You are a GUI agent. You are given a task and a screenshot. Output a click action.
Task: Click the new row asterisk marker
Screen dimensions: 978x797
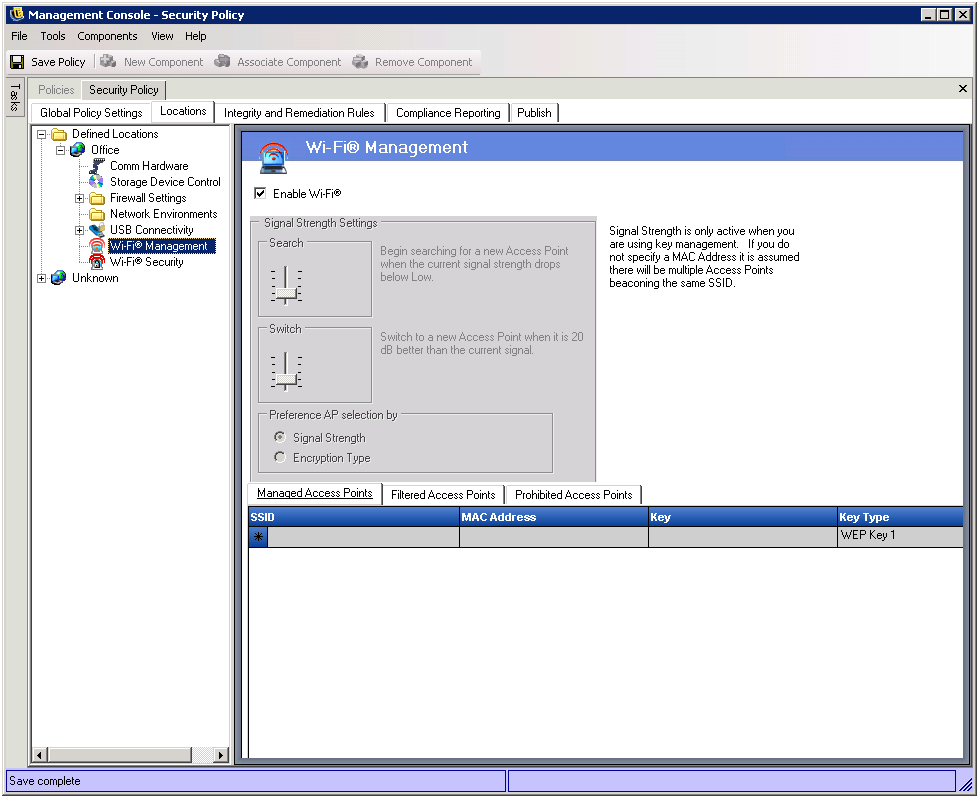click(258, 537)
